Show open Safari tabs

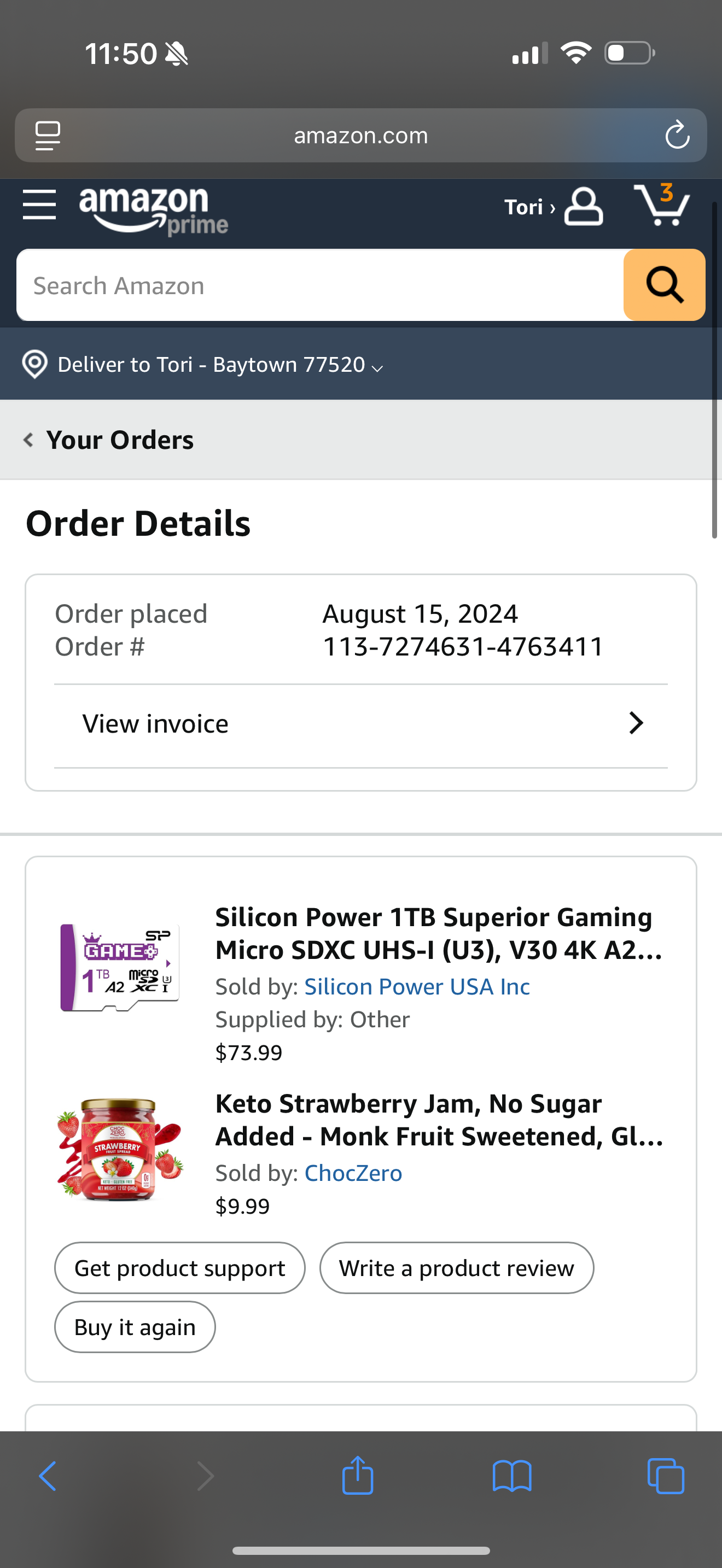pyautogui.click(x=666, y=1476)
